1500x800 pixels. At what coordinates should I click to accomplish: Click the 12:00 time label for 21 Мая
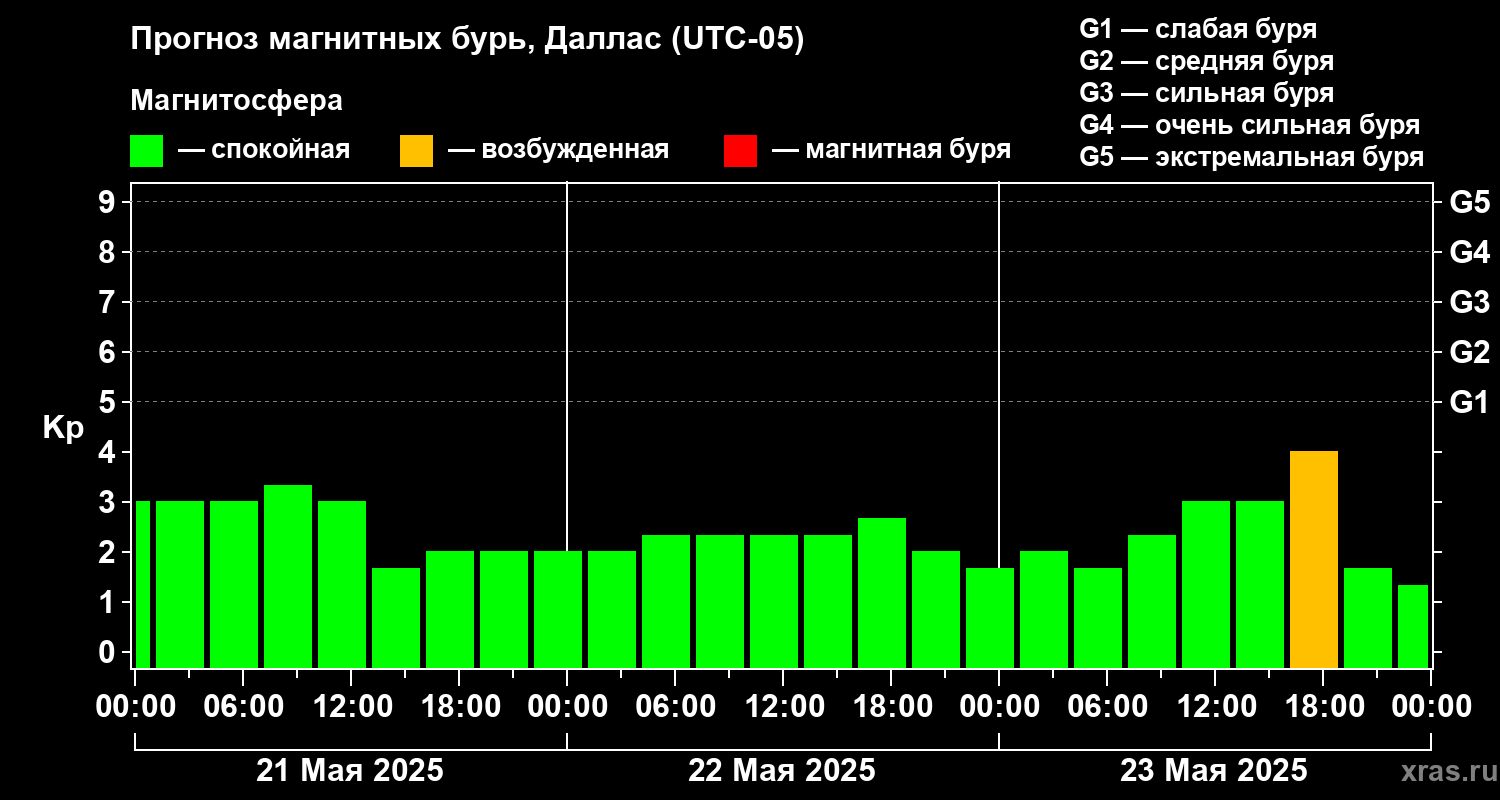351,707
